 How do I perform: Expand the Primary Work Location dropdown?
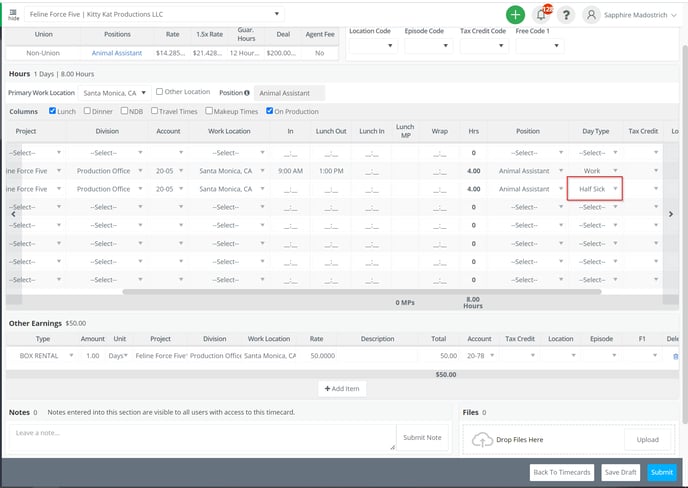(144, 93)
